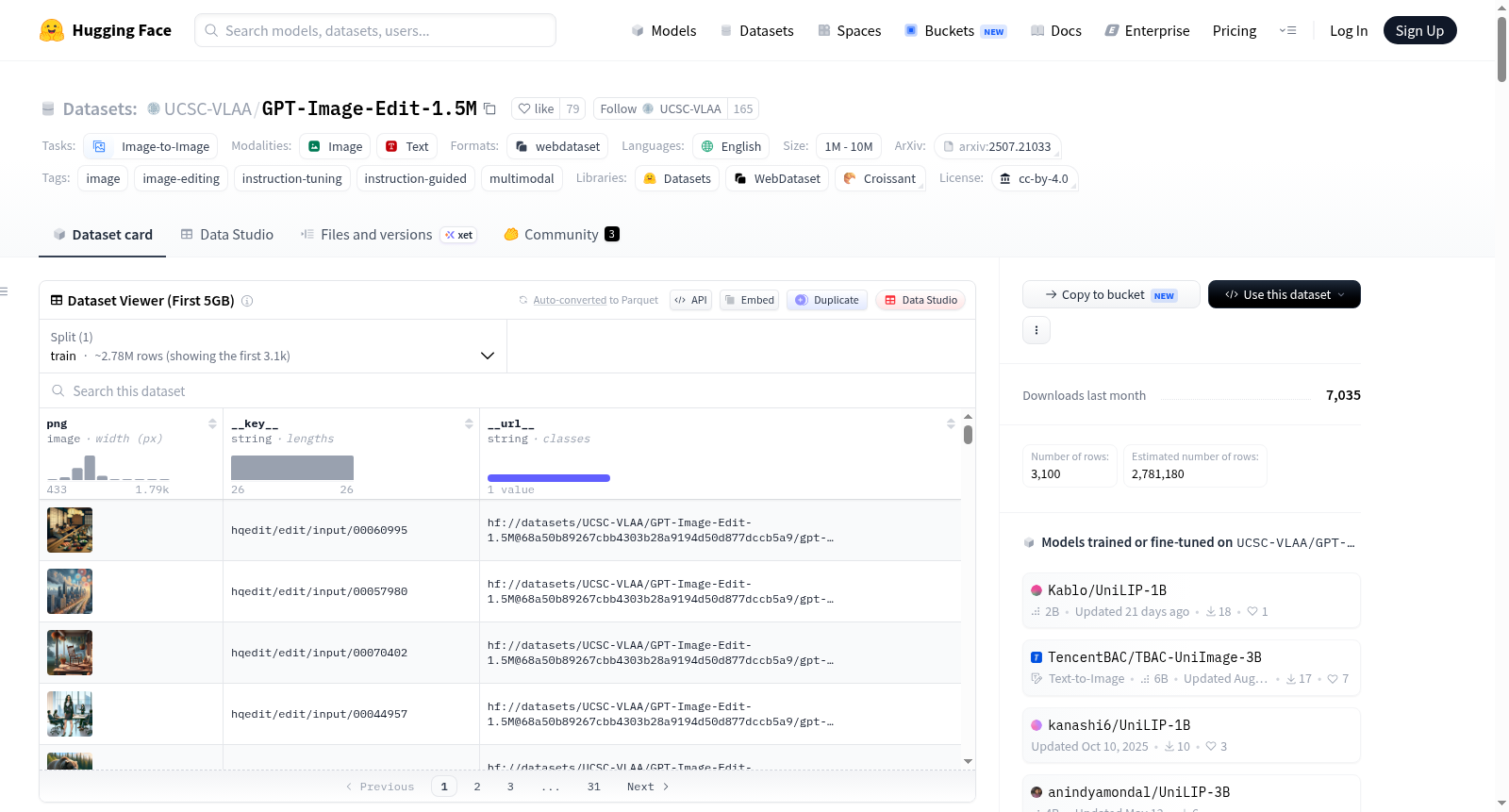Focus the search models, datasets, users field
The width and height of the screenshot is (1509, 812).
point(375,30)
